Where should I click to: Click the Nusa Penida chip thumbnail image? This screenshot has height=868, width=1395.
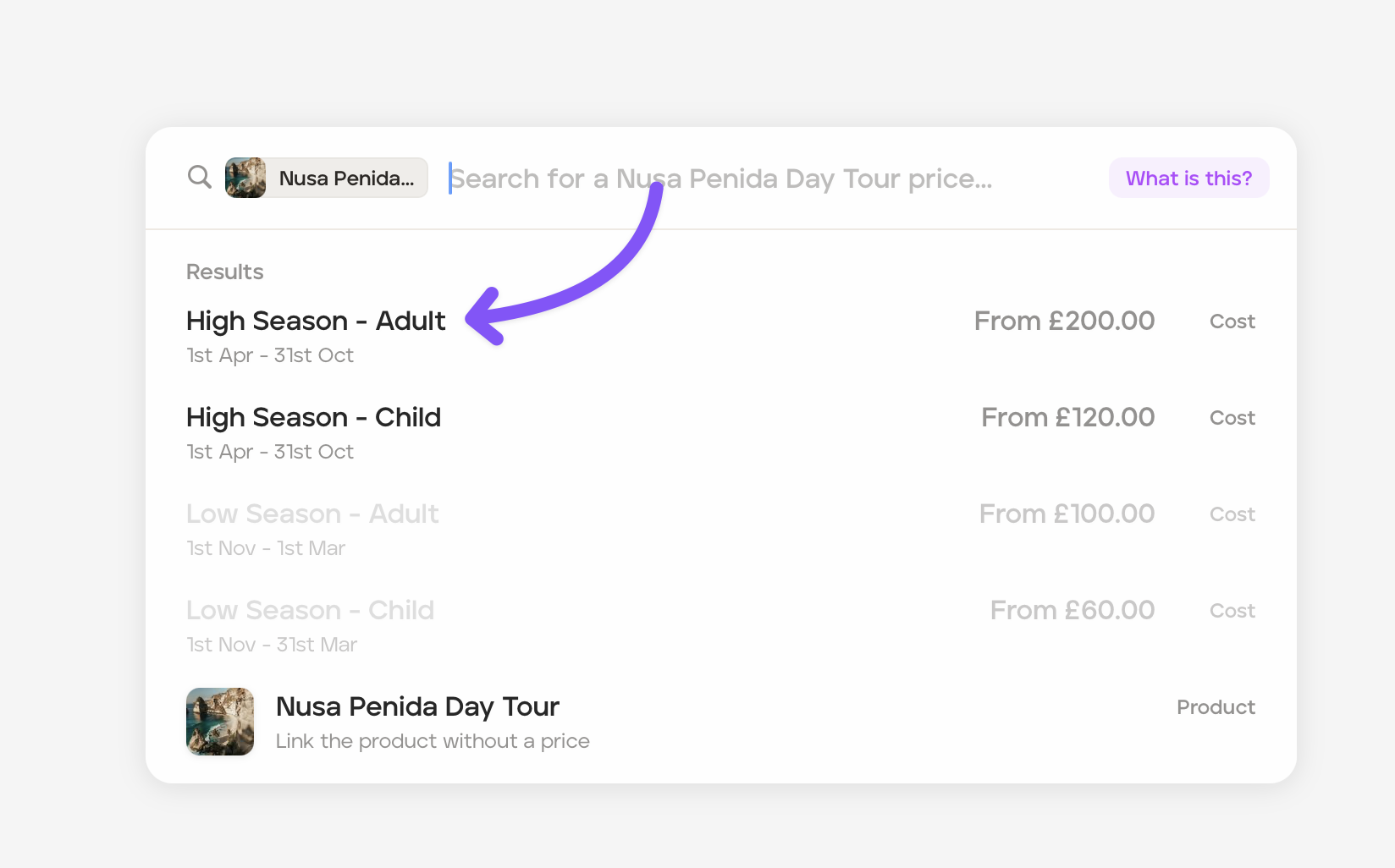pyautogui.click(x=245, y=178)
